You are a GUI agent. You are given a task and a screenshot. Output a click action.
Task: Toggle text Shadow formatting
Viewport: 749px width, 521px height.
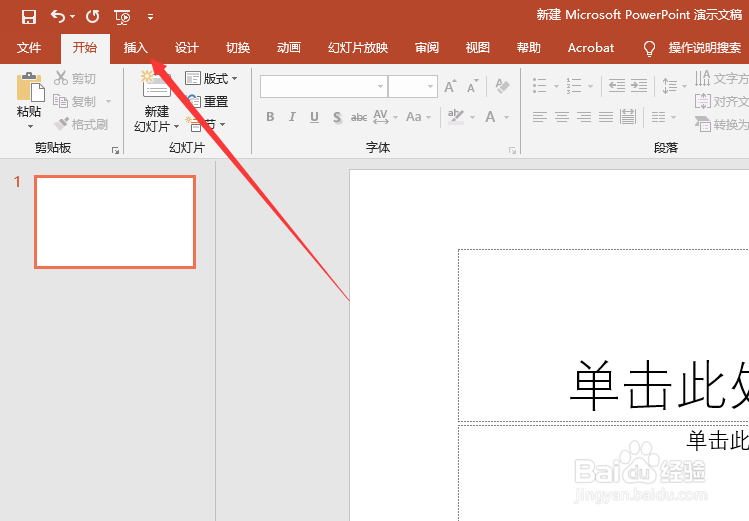337,117
